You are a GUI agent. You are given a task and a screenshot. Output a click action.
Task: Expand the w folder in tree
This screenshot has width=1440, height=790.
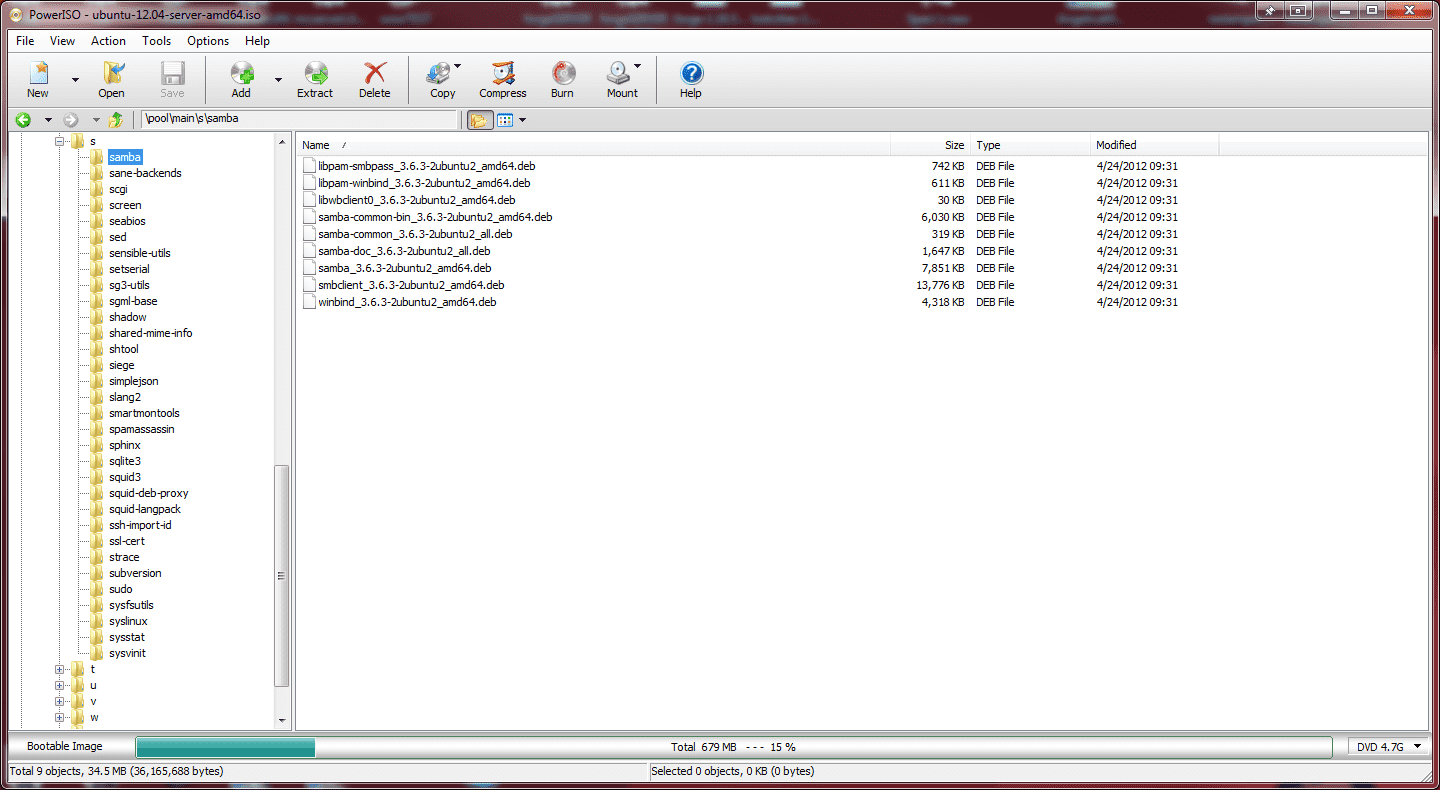click(60, 717)
